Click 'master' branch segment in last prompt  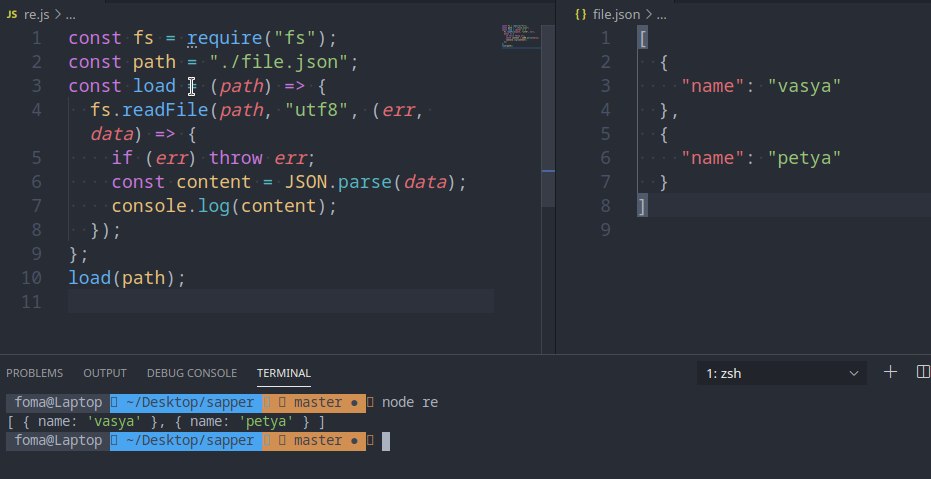(x=318, y=441)
